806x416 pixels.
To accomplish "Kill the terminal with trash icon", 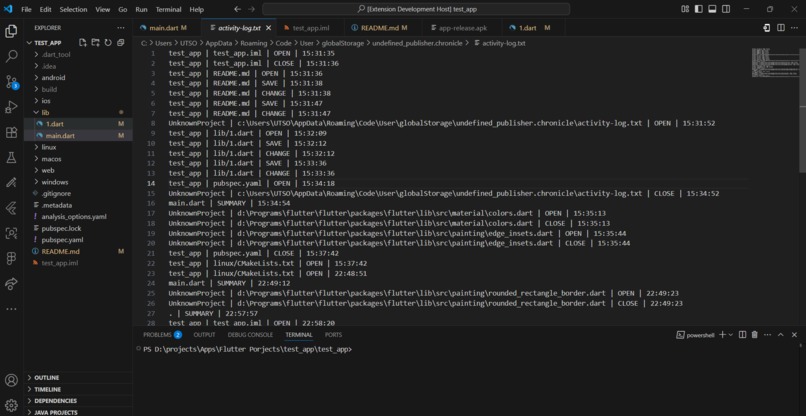I will pos(755,335).
